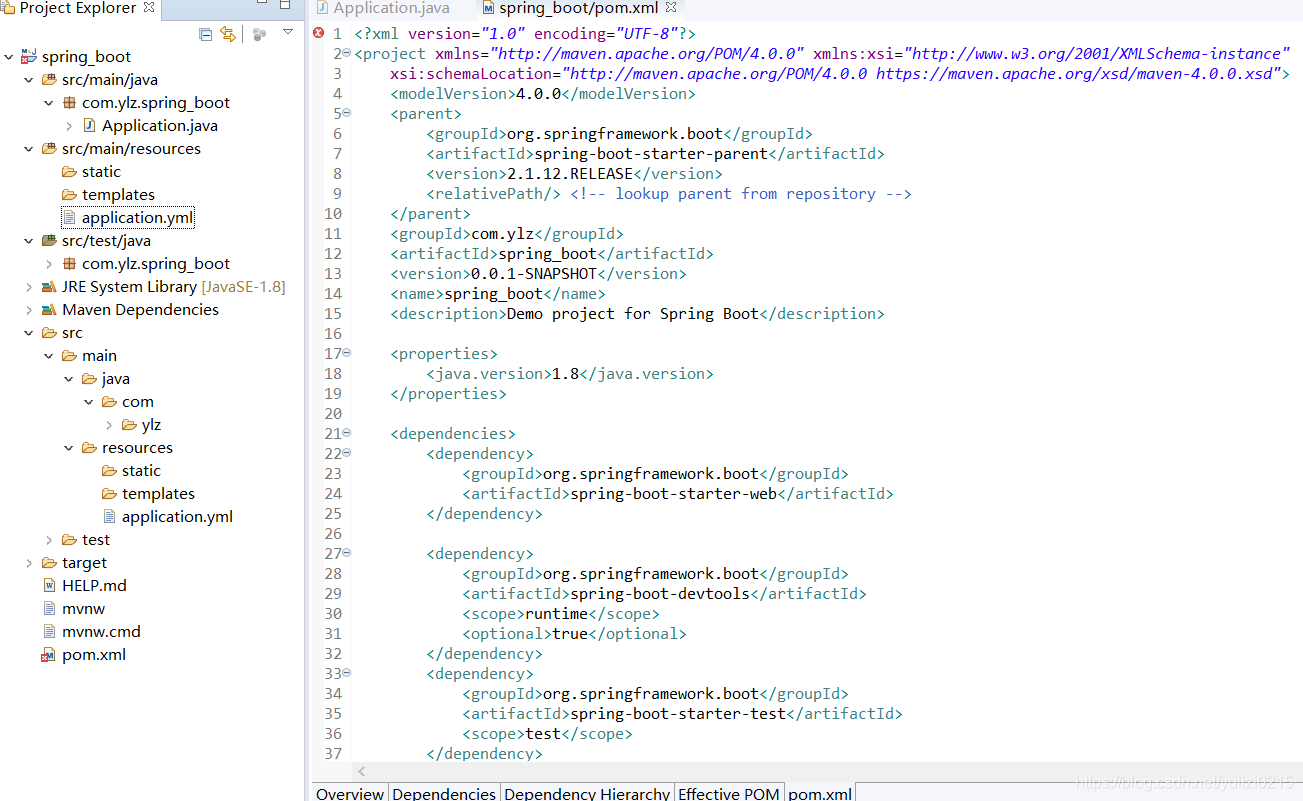
Task: Expand the test folder under src
Action: point(49,540)
